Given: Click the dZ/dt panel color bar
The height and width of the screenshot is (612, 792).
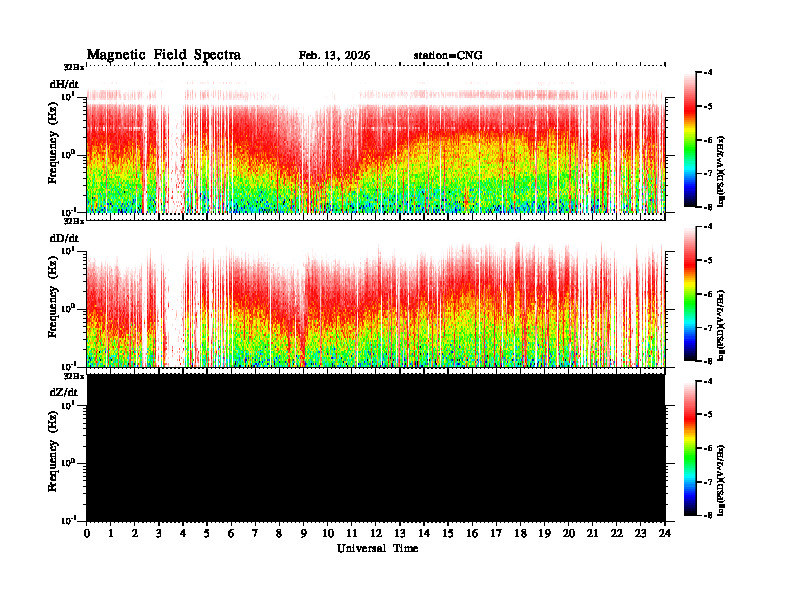Looking at the screenshot, I should click(690, 448).
